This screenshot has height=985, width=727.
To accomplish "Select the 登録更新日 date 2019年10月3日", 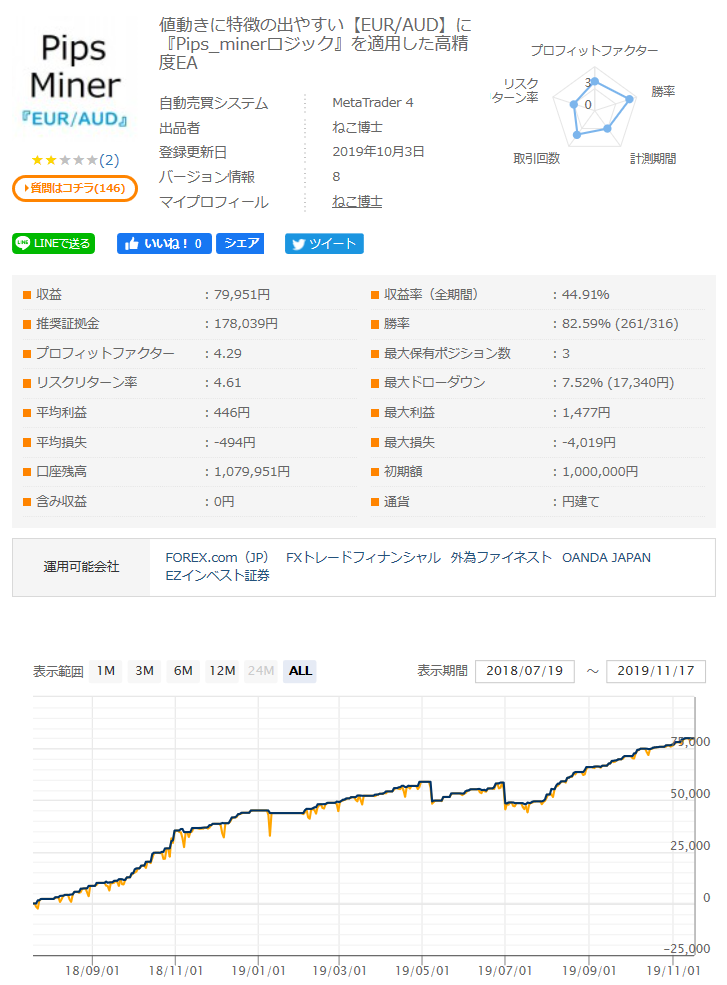I will (378, 152).
